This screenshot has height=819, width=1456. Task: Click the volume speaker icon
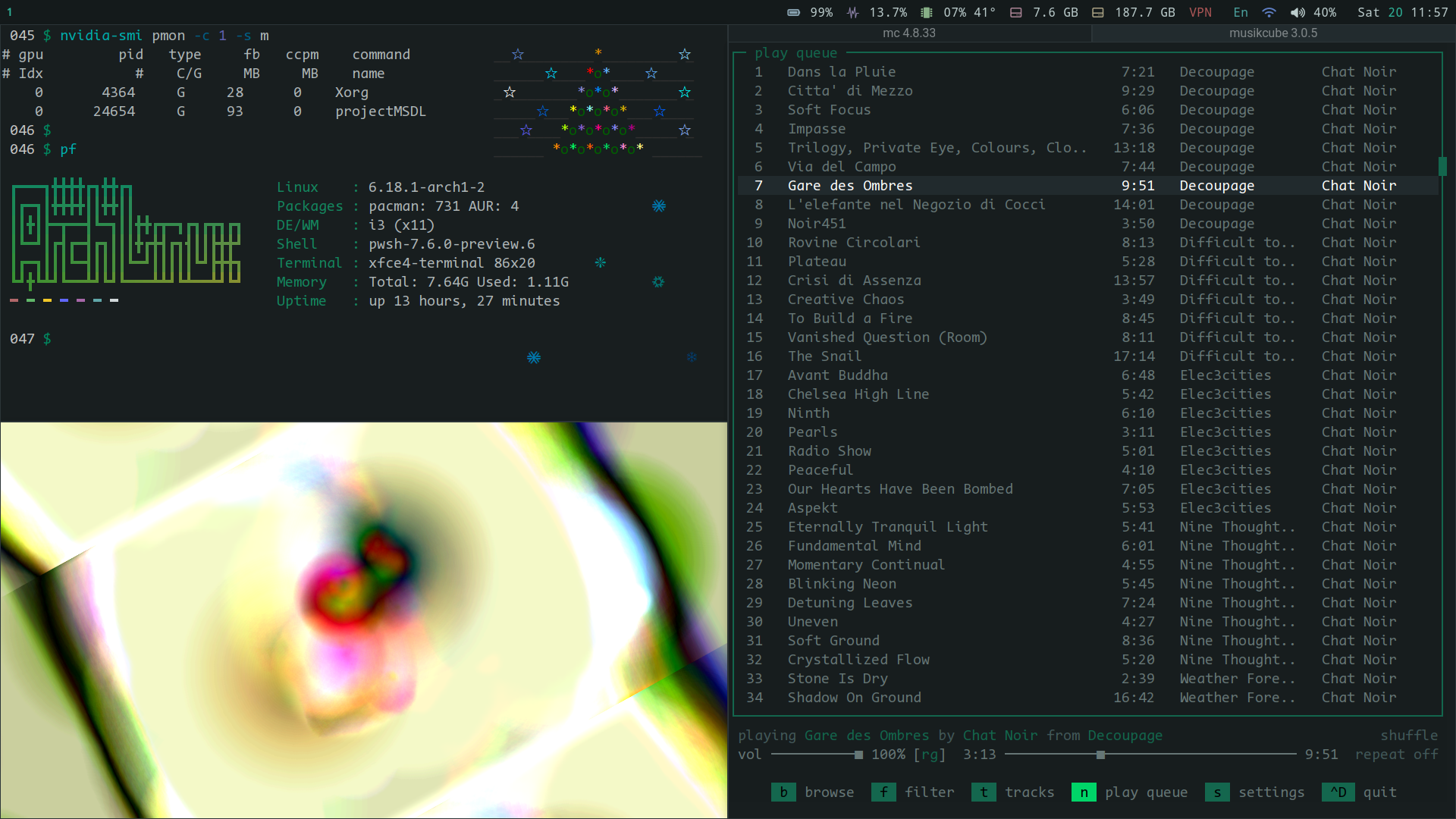coord(1298,12)
